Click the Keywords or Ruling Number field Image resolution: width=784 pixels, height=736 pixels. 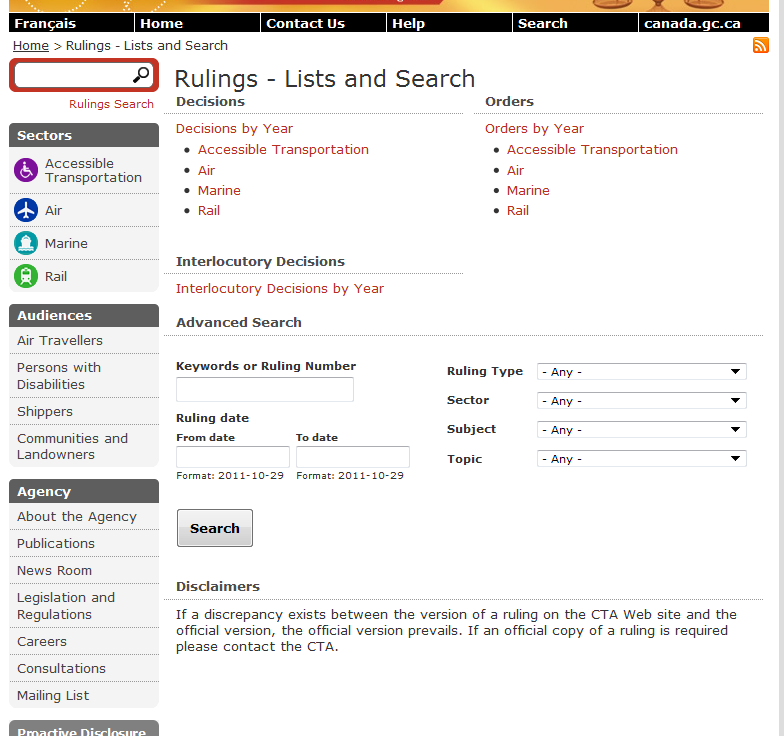tap(265, 390)
